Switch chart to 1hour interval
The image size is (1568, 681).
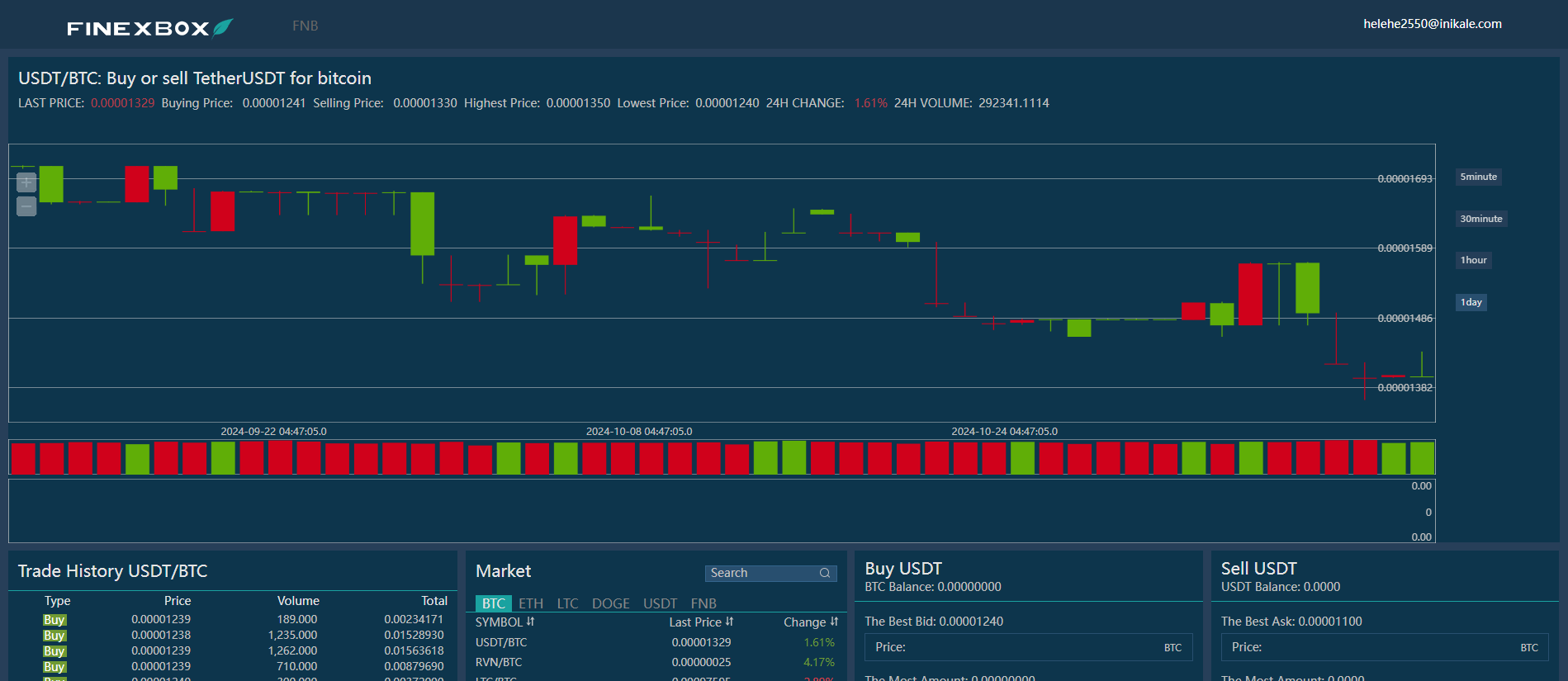[1473, 260]
